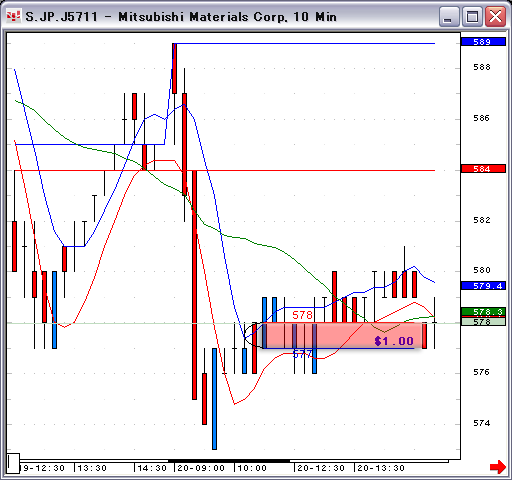This screenshot has width=512, height=480.
Task: Click the horizontal scrollbar thumb under the chart
Action: (x=229, y=461)
